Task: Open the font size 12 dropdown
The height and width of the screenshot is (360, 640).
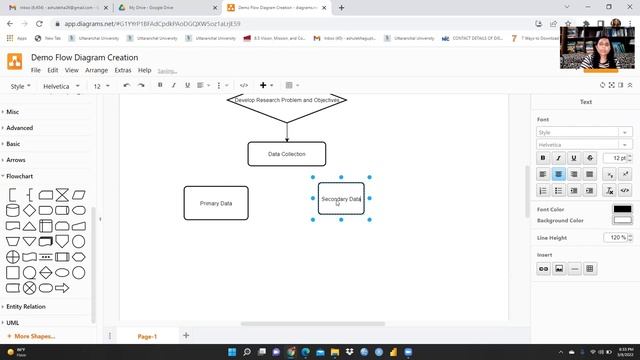Action: (x=102, y=86)
